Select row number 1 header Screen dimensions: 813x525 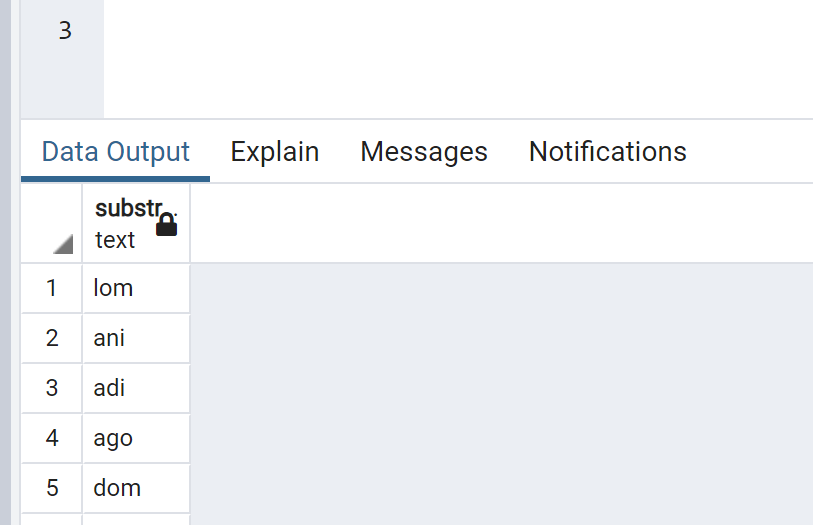[51, 288]
